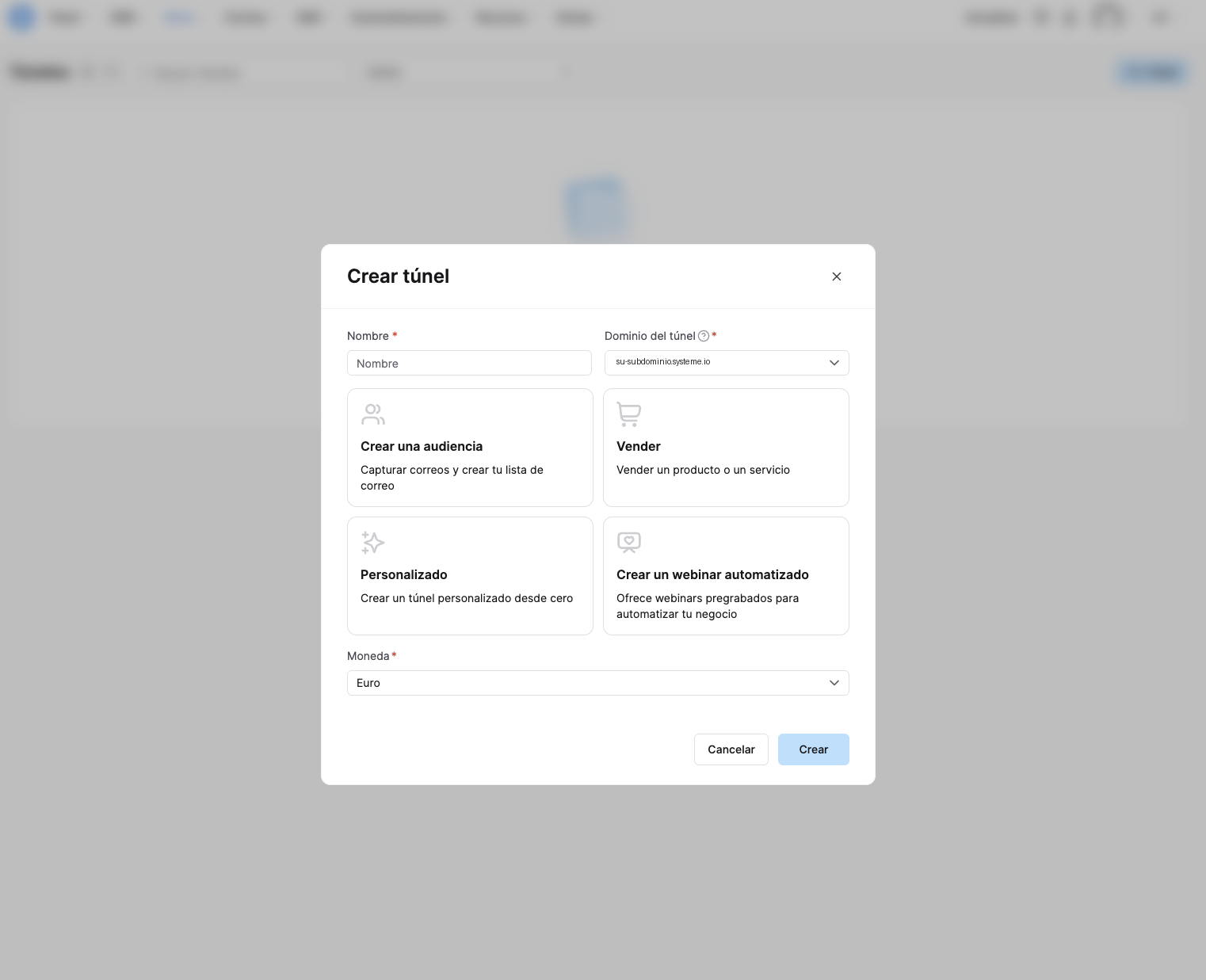This screenshot has height=980, width=1206.
Task: Click the Nombre input field
Action: (469, 363)
